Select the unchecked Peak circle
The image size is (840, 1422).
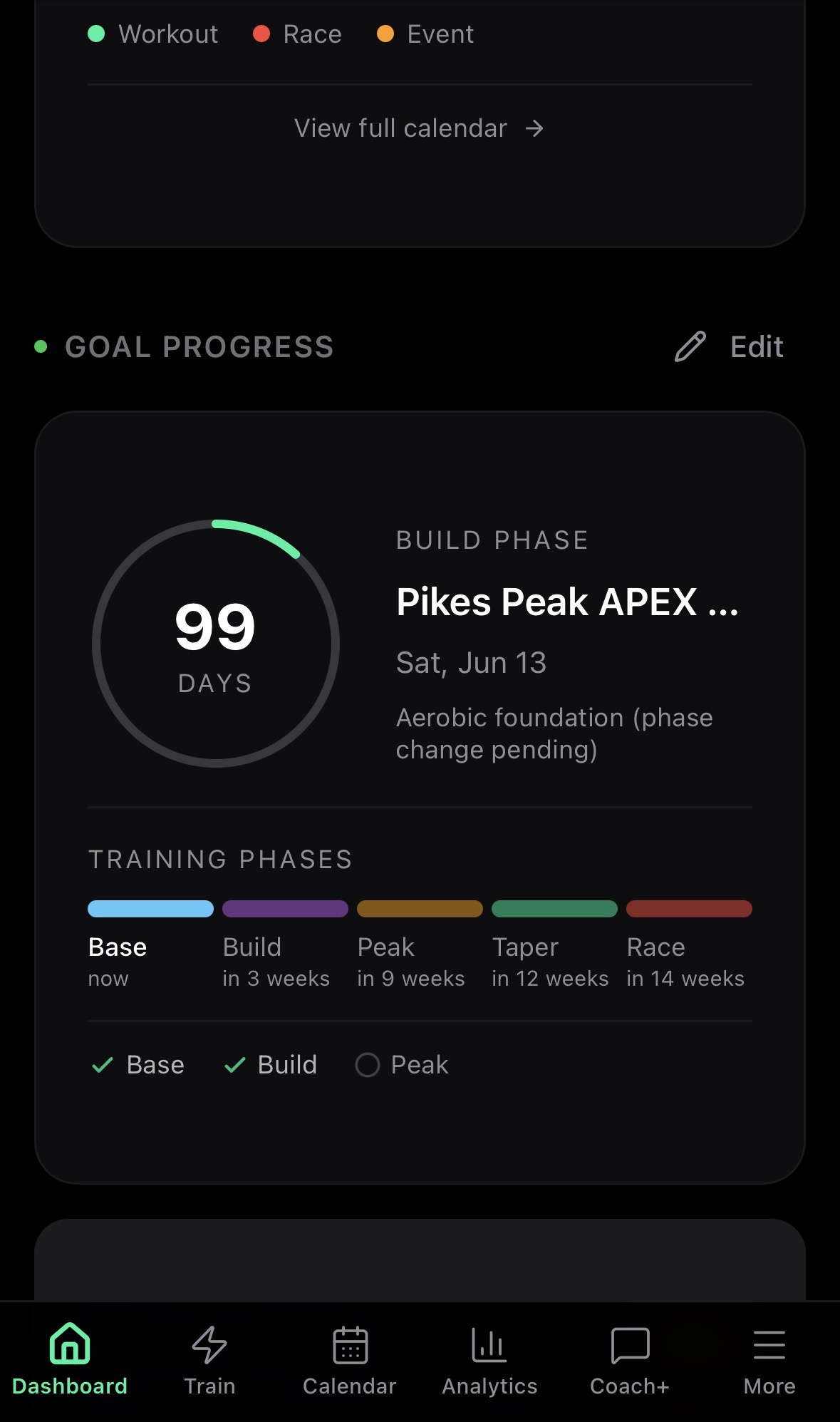click(x=368, y=1065)
